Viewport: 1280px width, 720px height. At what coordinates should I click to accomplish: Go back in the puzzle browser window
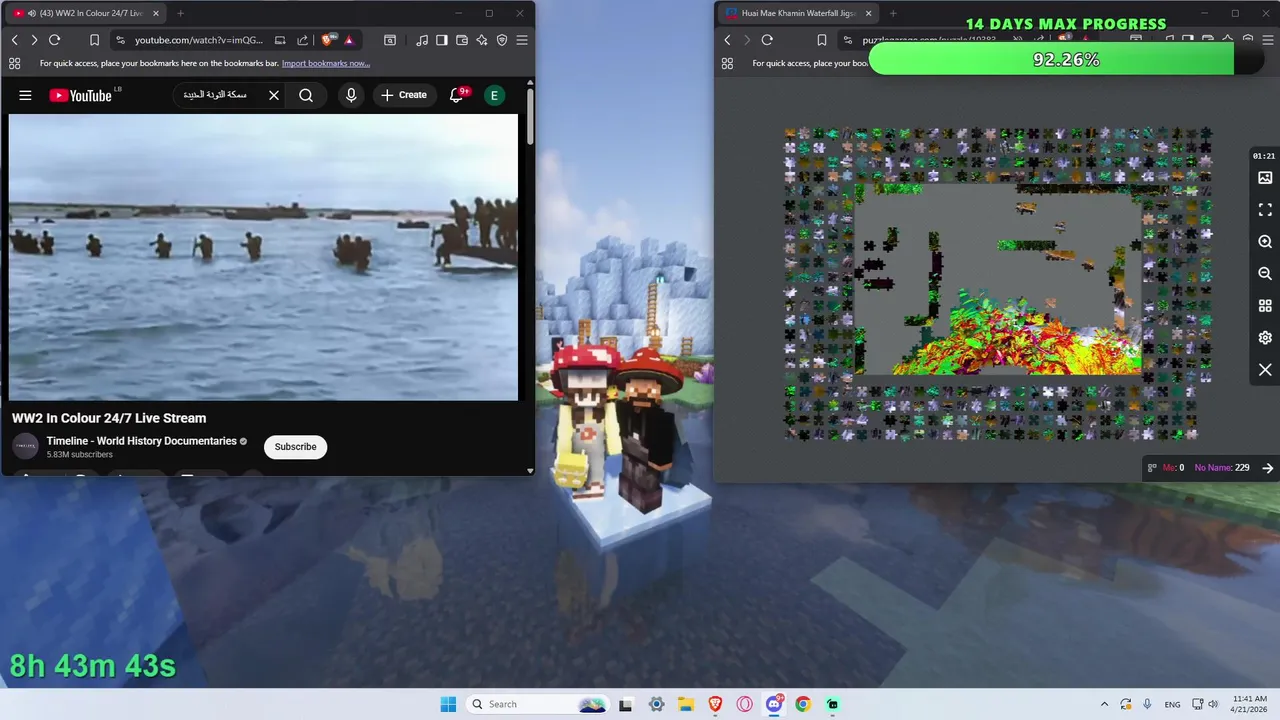(x=727, y=40)
